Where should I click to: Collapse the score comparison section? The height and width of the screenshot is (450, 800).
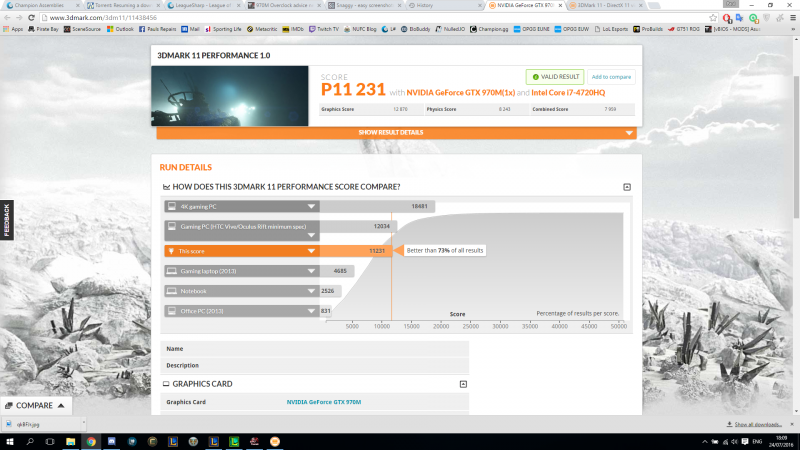pyautogui.click(x=627, y=187)
